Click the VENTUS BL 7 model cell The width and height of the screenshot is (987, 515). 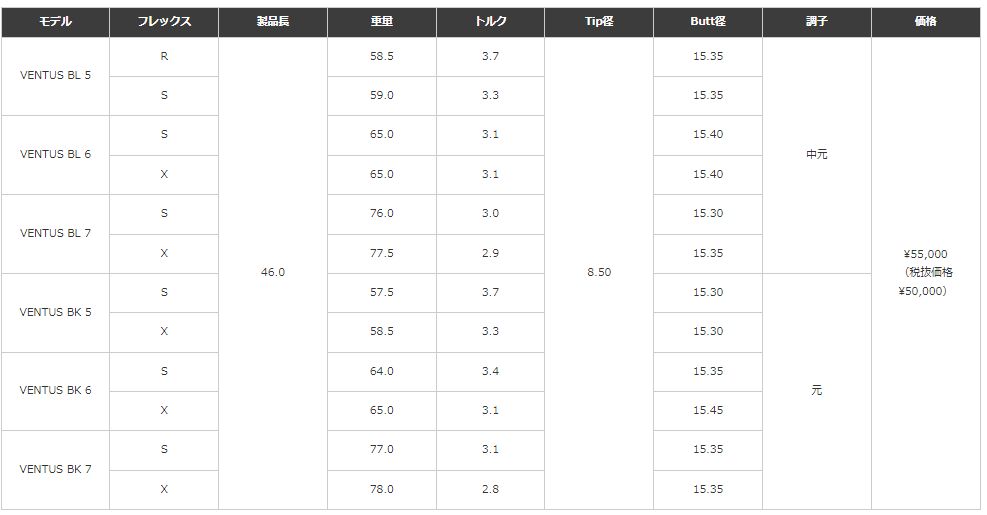[55, 233]
